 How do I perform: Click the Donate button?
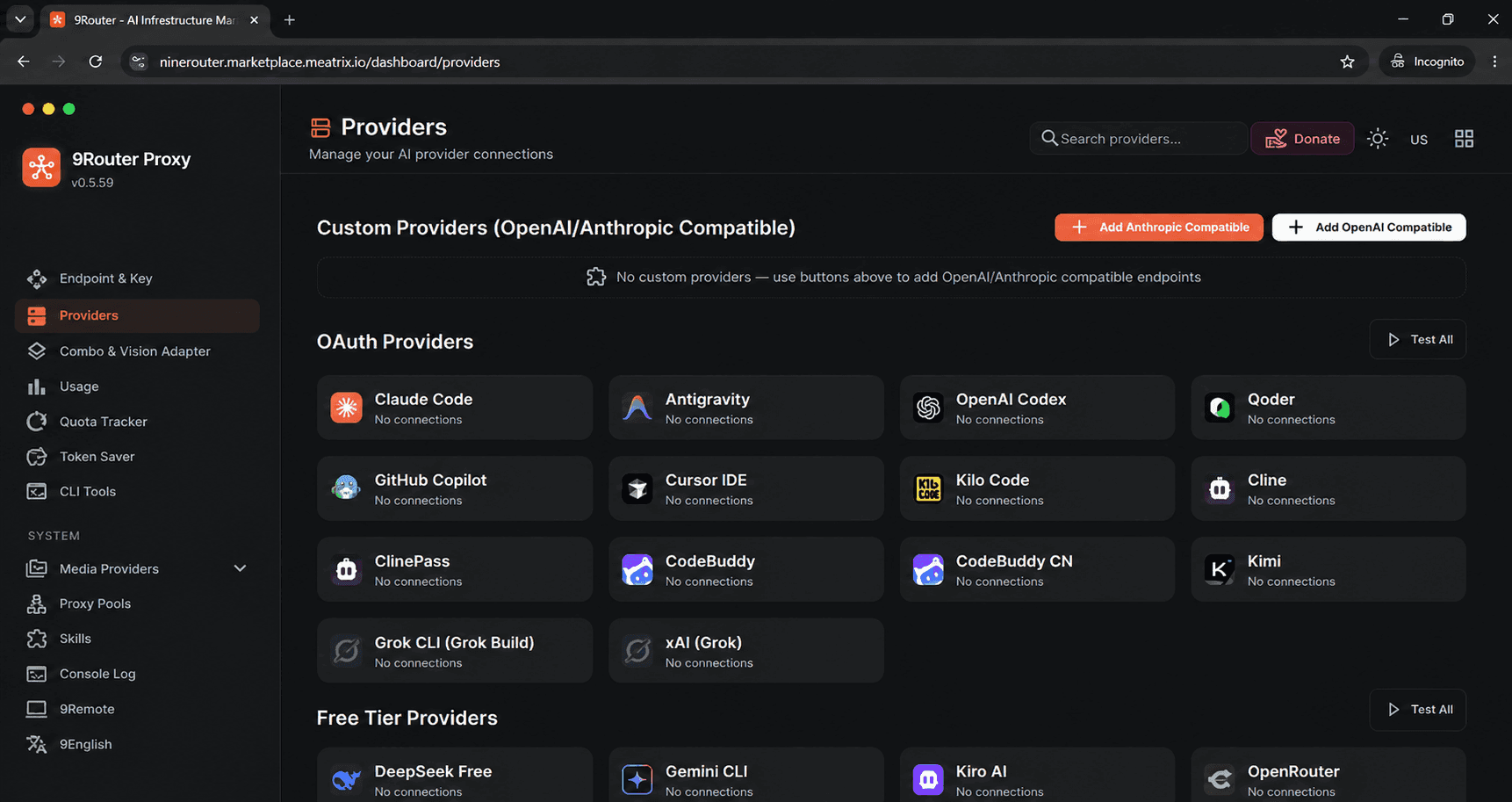click(1302, 139)
